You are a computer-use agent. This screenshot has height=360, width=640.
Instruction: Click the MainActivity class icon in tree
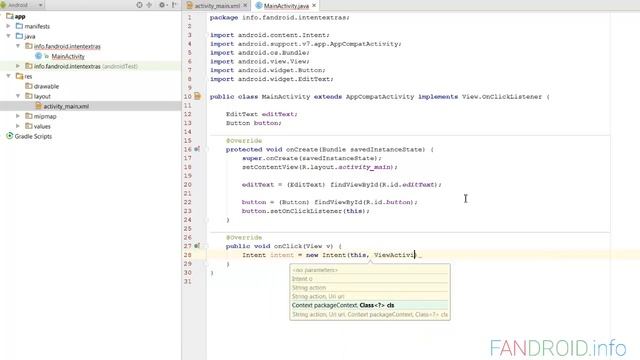coord(38,56)
